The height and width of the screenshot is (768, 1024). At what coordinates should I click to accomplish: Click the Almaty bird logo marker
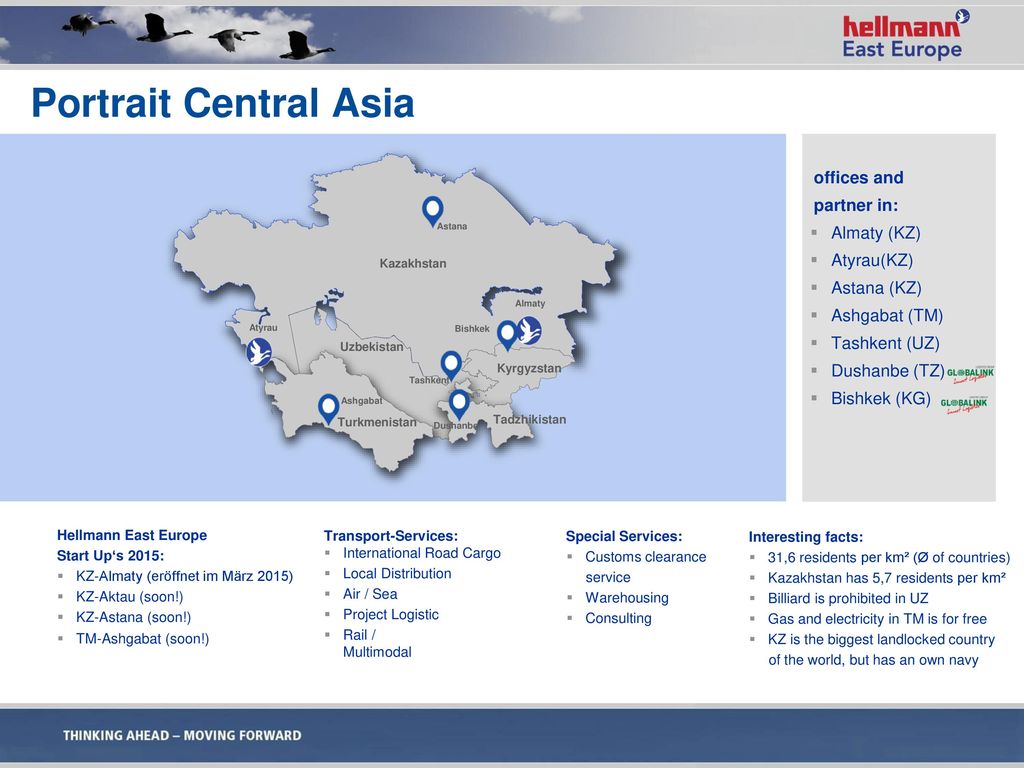[528, 330]
